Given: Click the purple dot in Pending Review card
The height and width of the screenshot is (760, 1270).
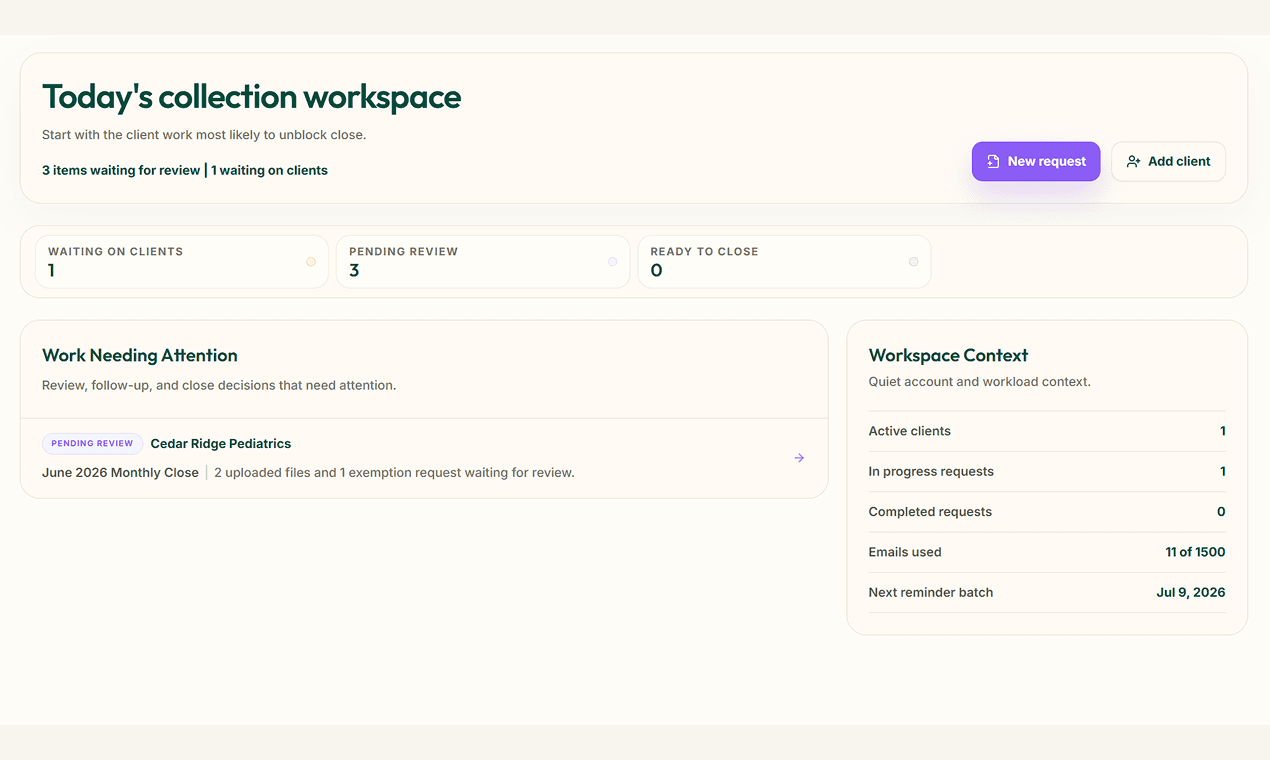Looking at the screenshot, I should [612, 262].
